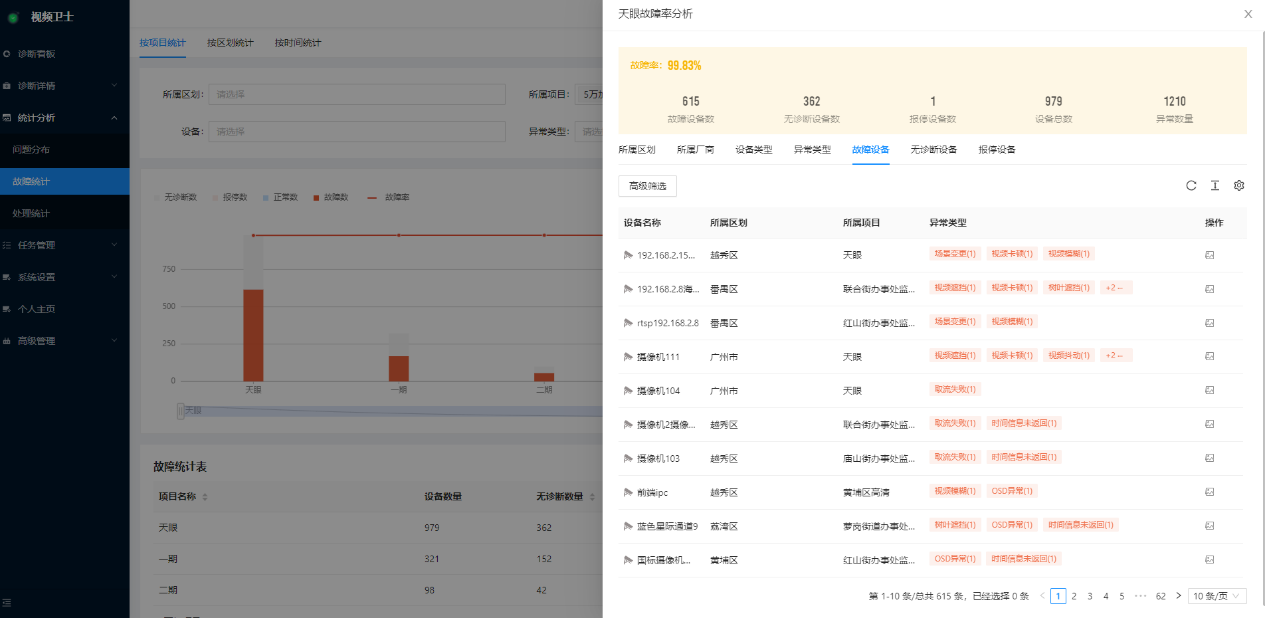Viewport: 1265px width, 618px height.
Task: Refresh the fault device list with the refresh icon
Action: (1191, 185)
